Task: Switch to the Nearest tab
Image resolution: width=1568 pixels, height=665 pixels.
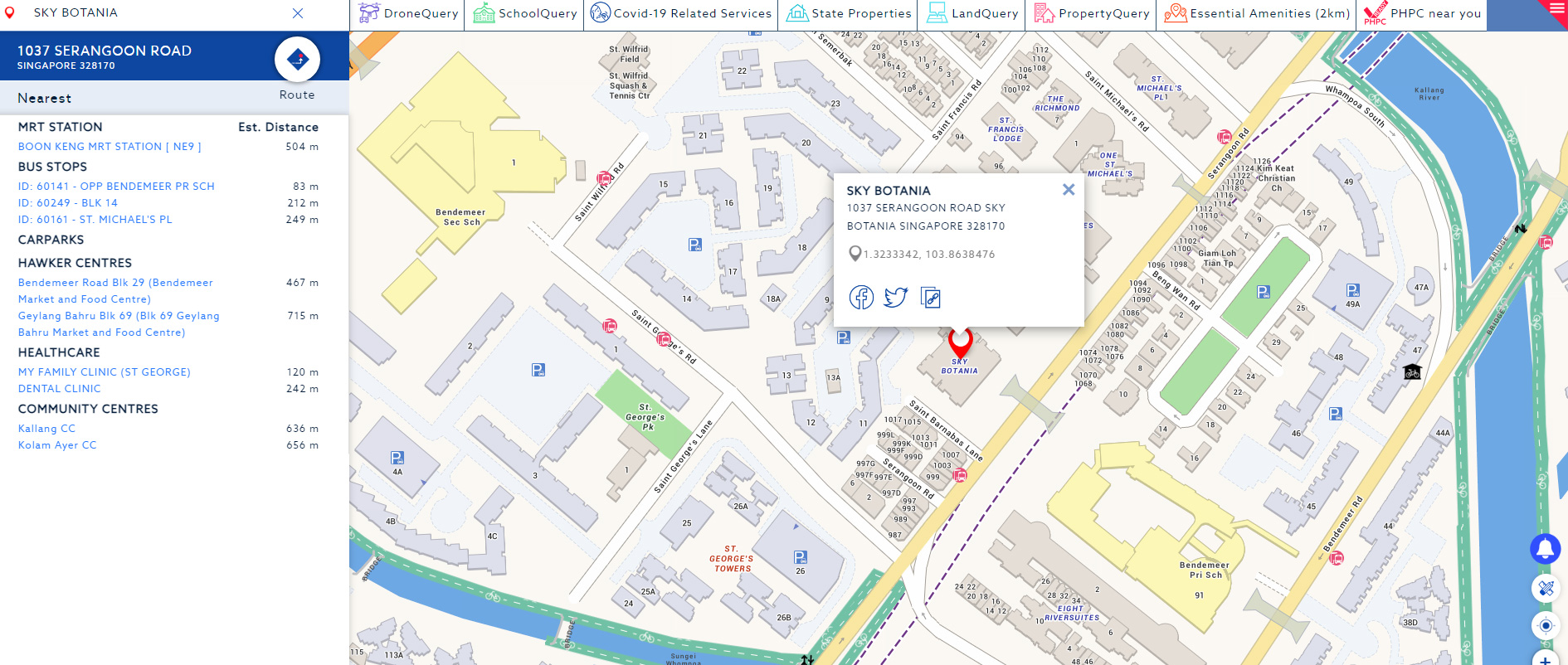Action: (45, 98)
